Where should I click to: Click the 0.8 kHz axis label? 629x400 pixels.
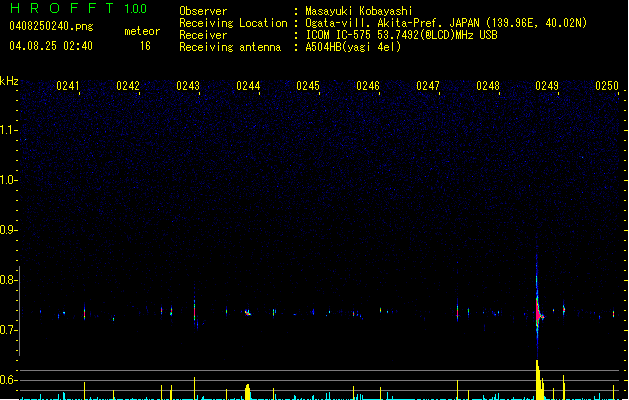click(x=8, y=280)
